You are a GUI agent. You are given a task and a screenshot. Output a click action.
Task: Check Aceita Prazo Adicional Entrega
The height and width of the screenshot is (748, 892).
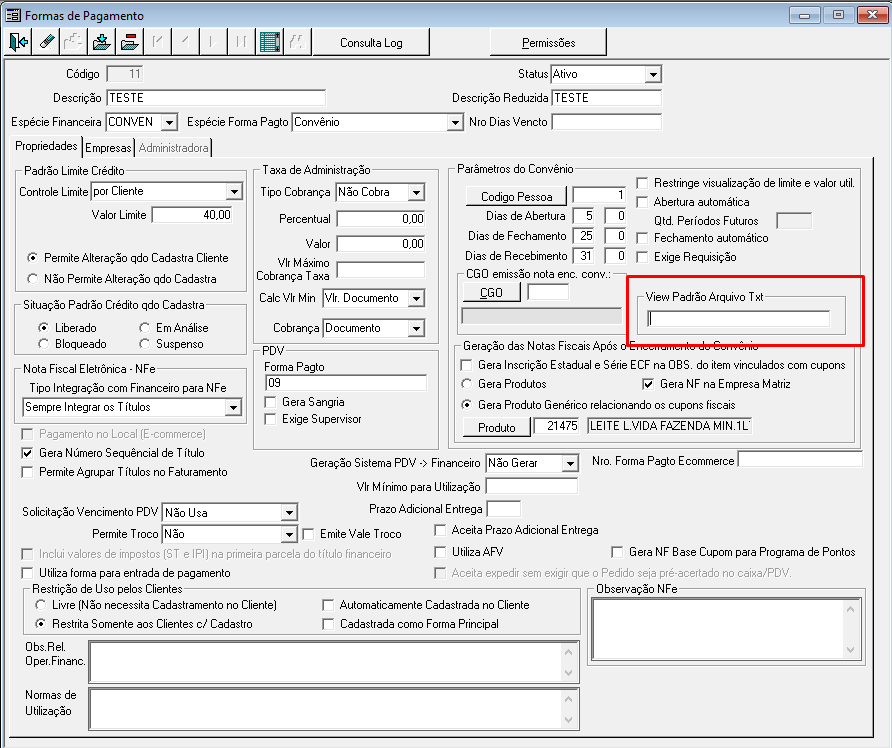point(440,530)
